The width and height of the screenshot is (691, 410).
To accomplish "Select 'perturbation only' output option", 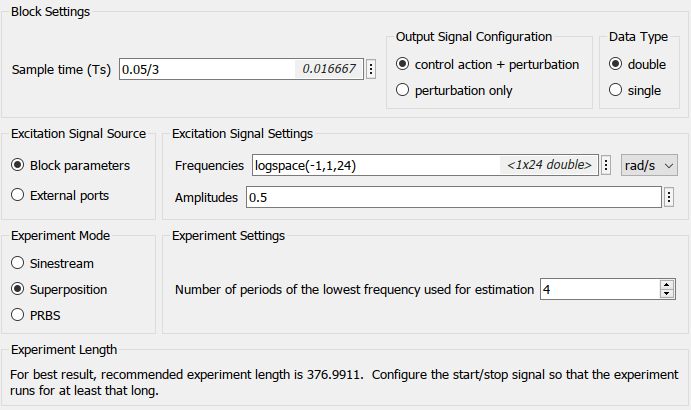I will [x=403, y=90].
